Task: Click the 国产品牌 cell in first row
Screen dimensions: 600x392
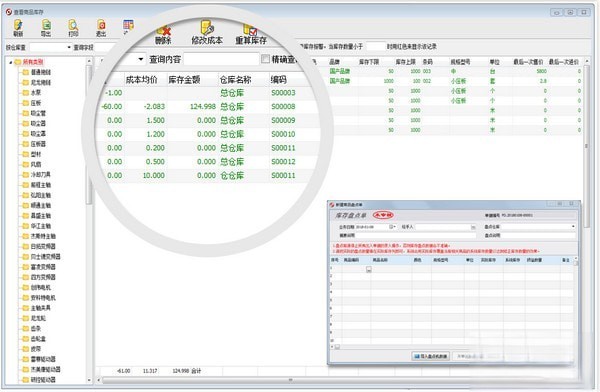Action: tap(340, 71)
